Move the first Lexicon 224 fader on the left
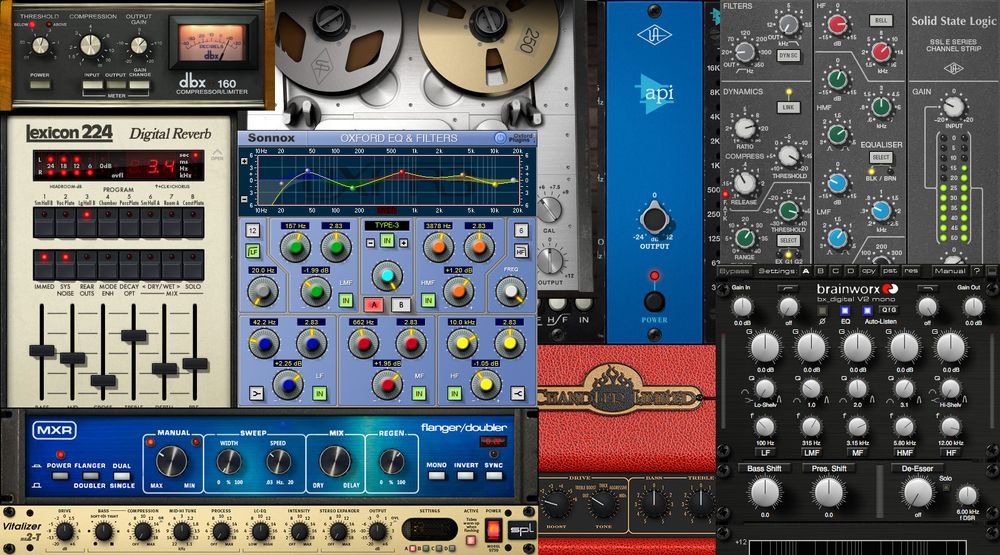Screen dimensions: 1000x555 coord(41,350)
